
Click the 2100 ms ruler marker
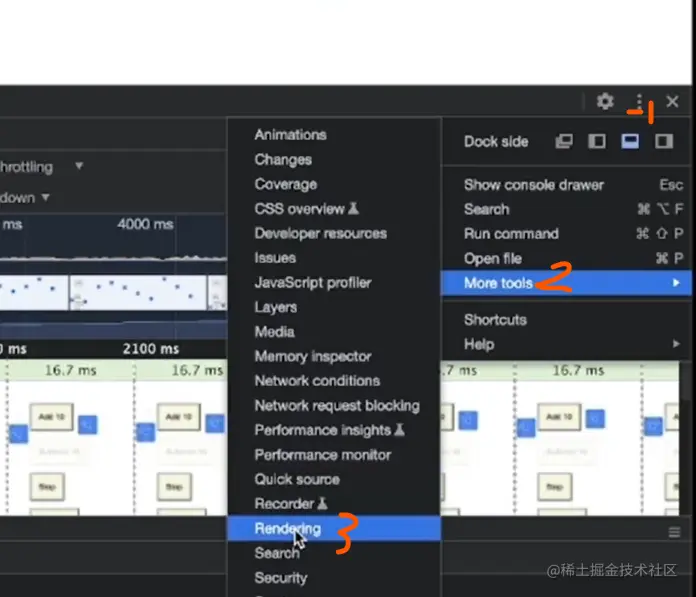tap(151, 349)
